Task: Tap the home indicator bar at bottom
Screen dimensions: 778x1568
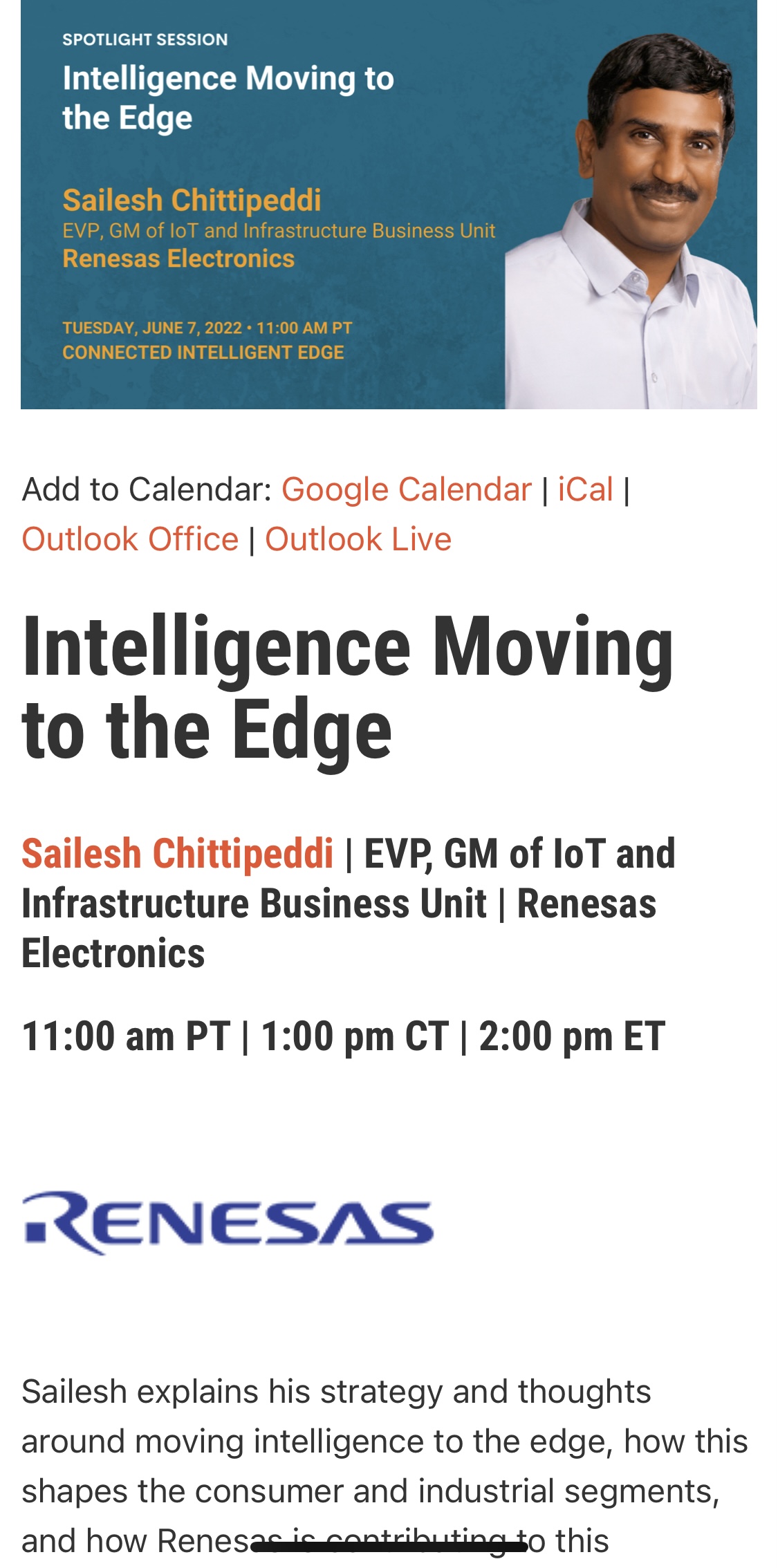Action: pyautogui.click(x=389, y=1547)
